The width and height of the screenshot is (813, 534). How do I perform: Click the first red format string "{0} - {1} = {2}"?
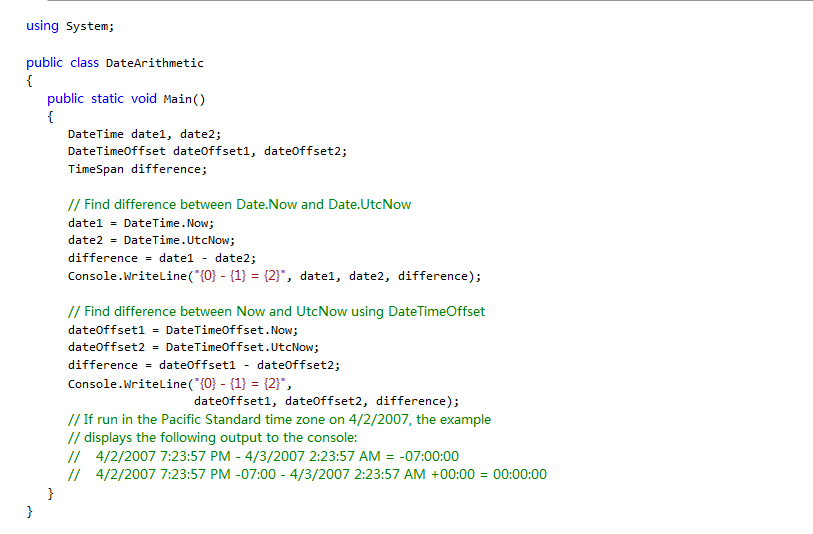[240, 276]
